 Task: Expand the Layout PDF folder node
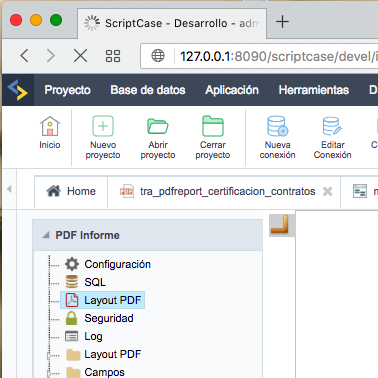(49, 356)
